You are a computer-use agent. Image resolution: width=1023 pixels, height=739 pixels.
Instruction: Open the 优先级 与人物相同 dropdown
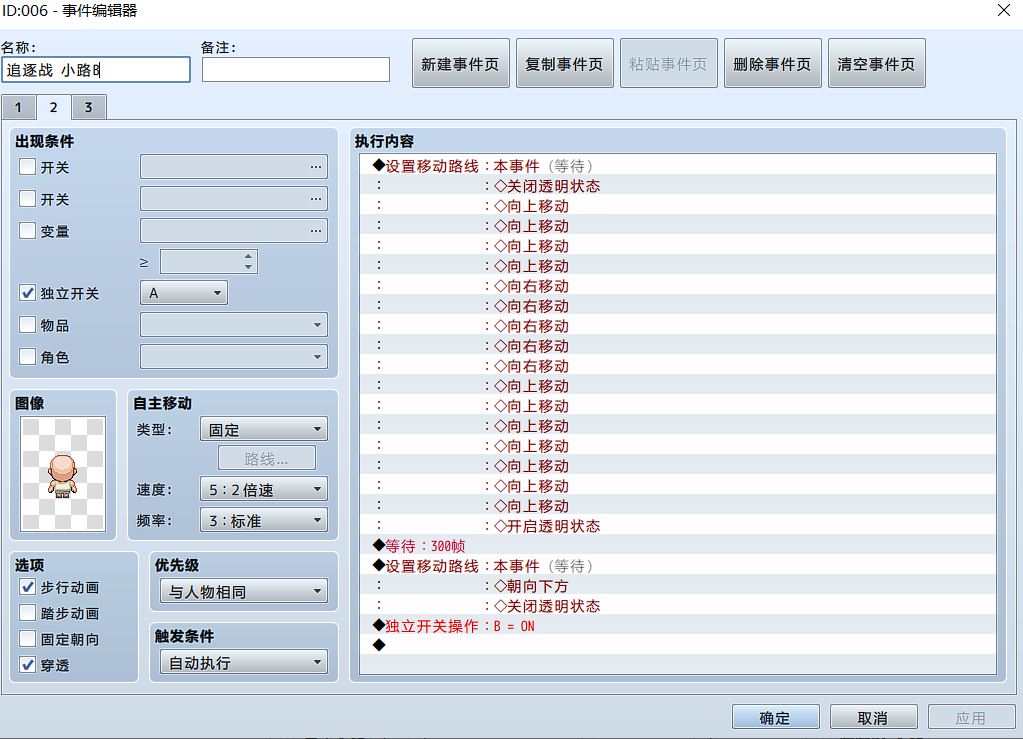click(x=243, y=592)
